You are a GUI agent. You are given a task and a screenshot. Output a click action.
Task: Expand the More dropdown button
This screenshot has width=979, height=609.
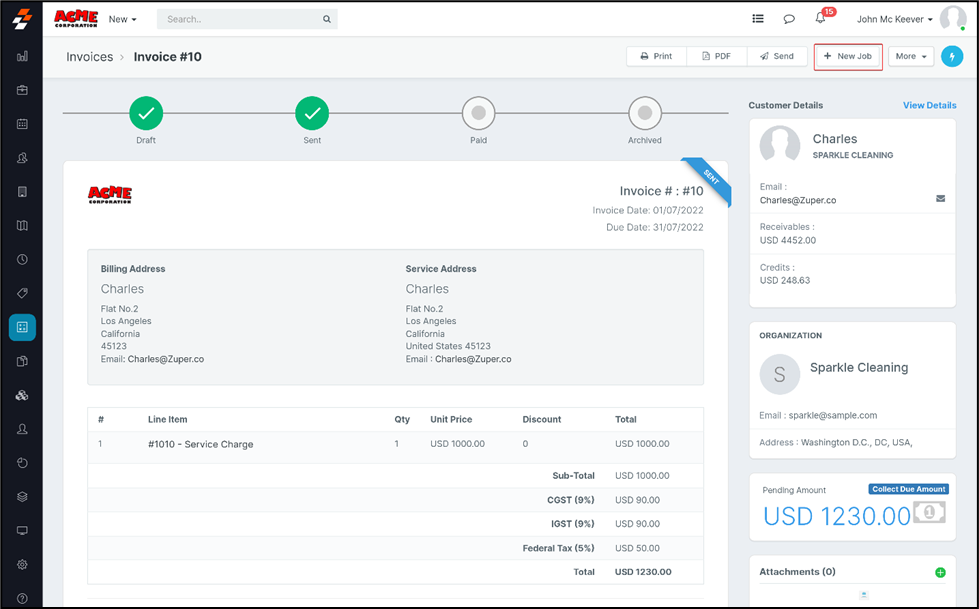click(x=910, y=57)
